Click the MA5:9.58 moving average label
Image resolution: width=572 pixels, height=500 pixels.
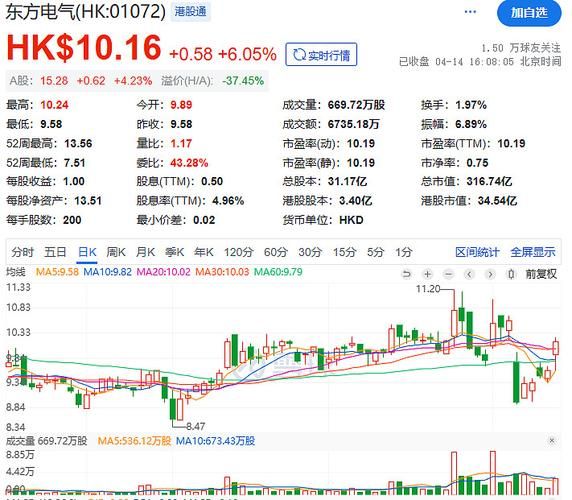click(57, 272)
